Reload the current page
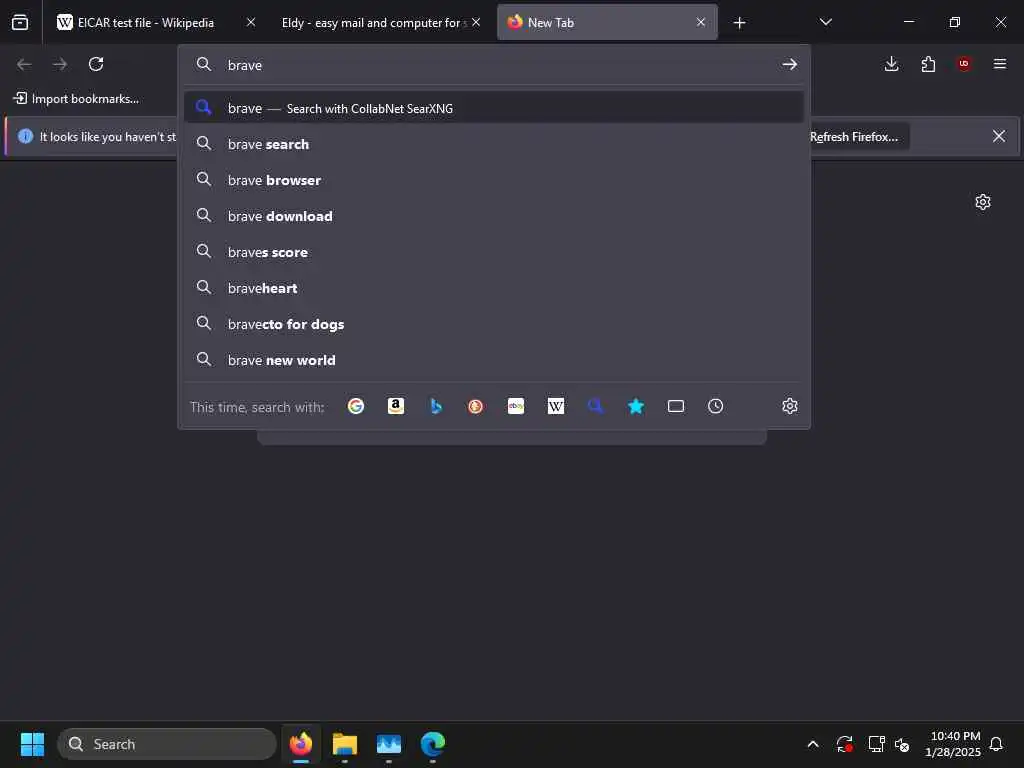Screen dimensions: 1024x768 (96, 64)
